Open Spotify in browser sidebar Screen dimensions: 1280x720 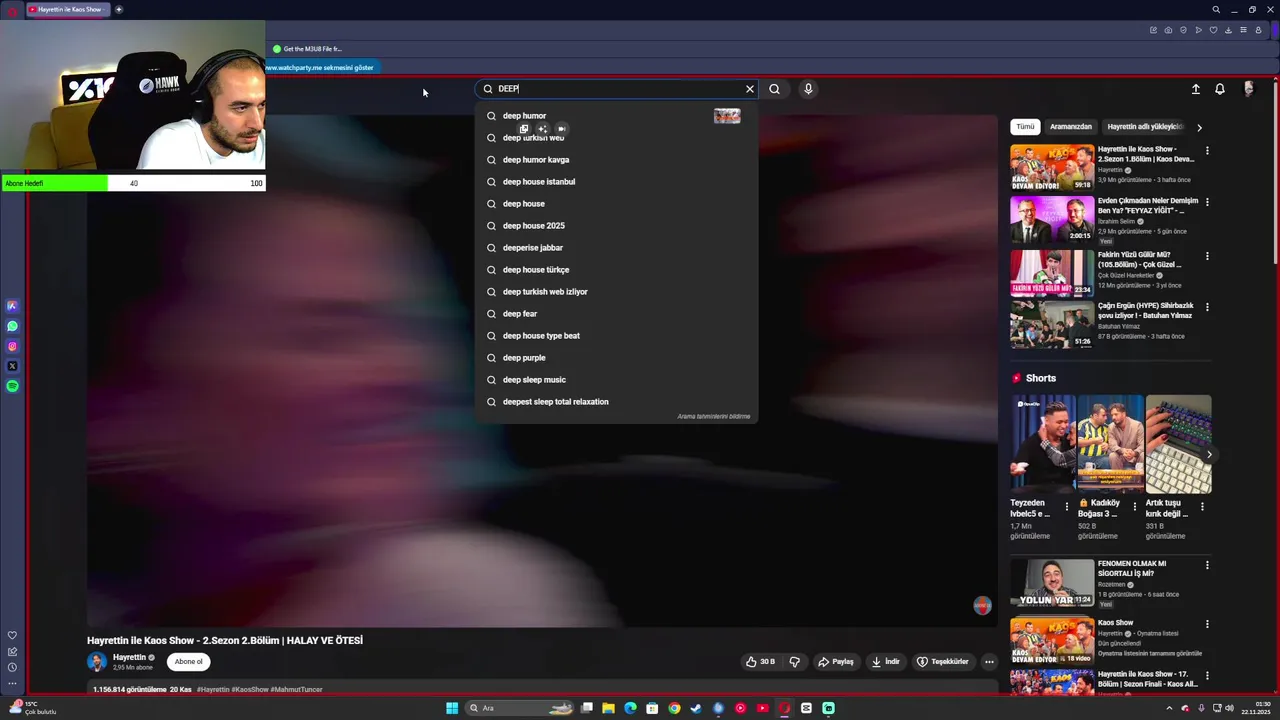12,386
